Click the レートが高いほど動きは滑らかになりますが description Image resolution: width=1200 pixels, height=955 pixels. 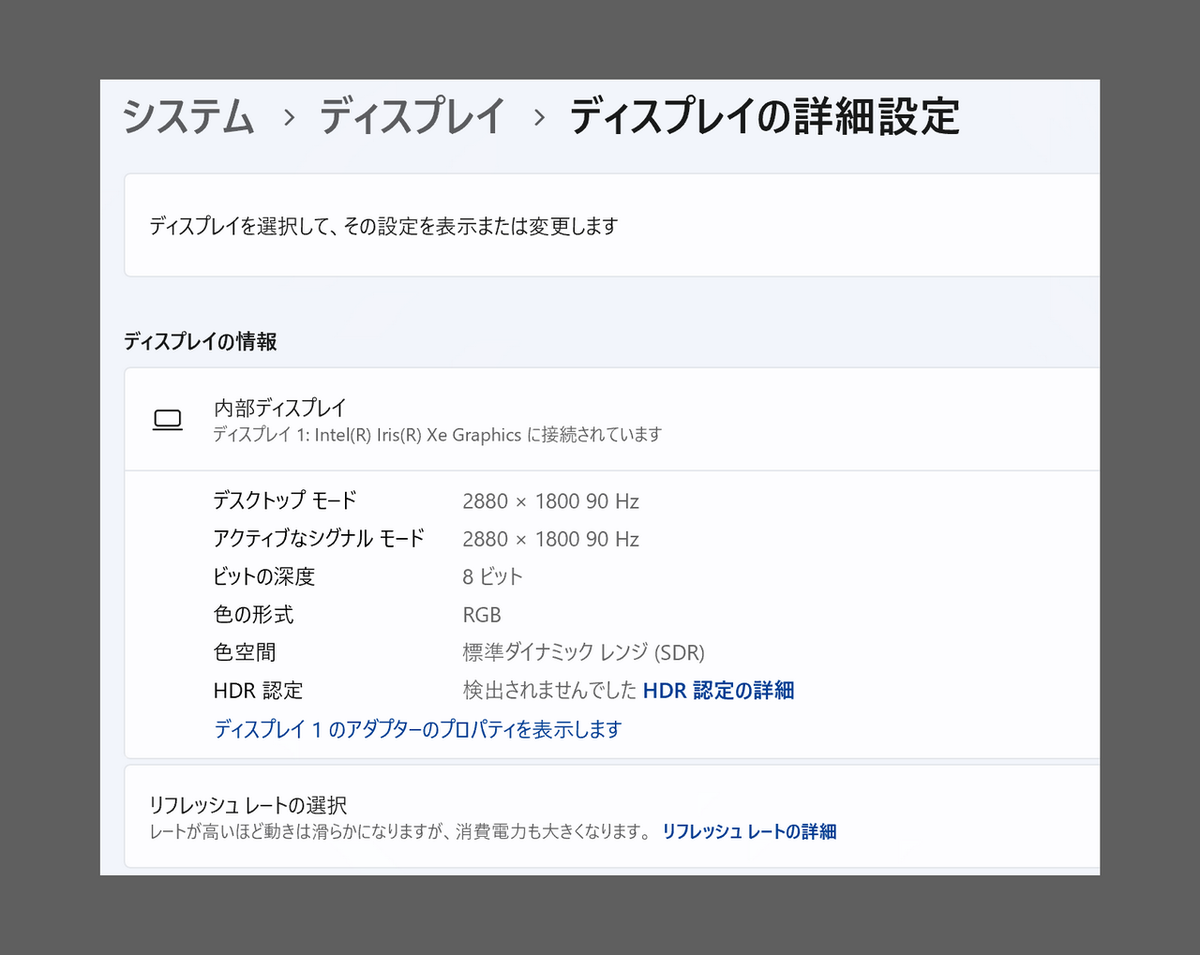pyautogui.click(x=401, y=832)
